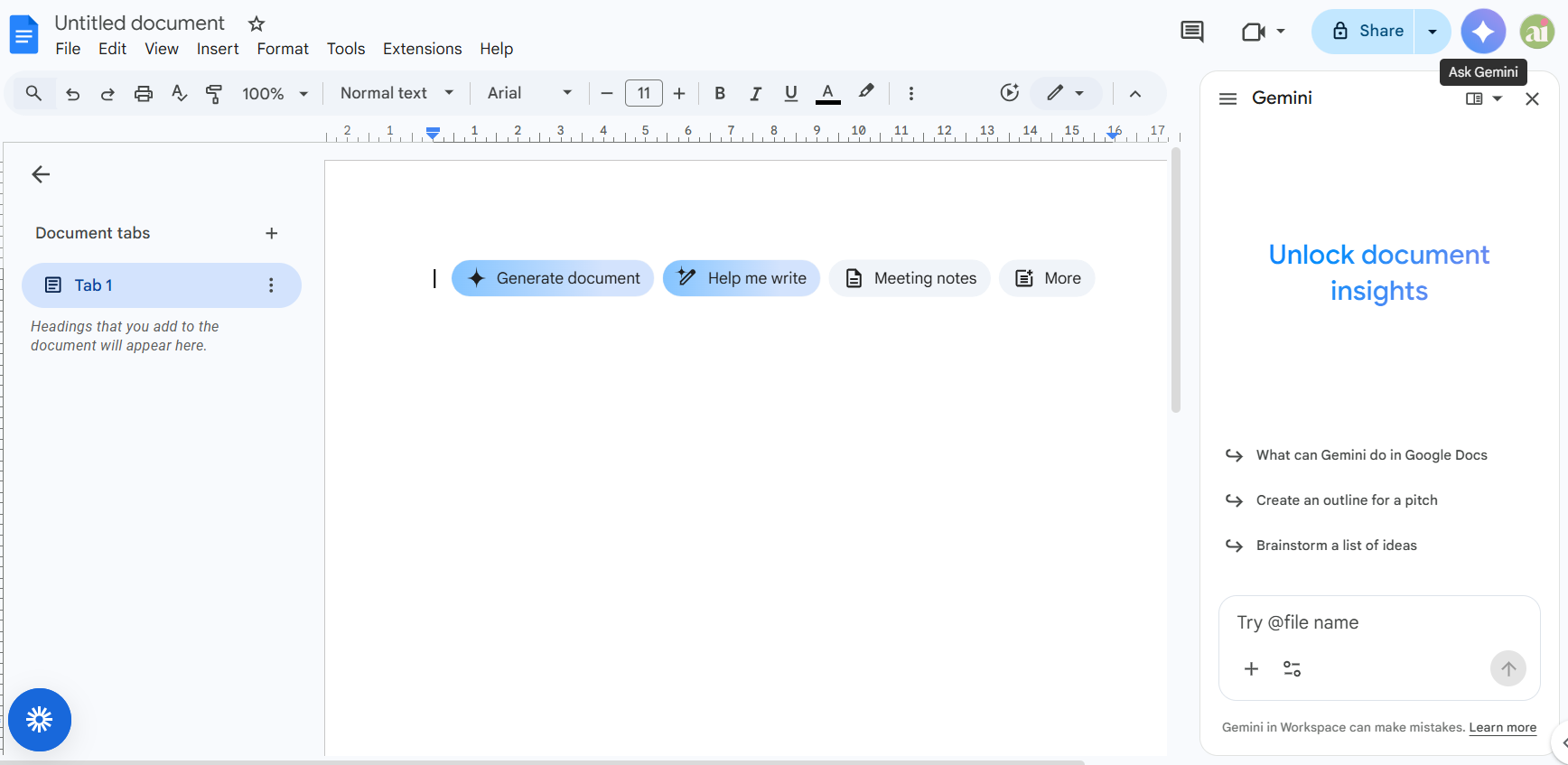The image size is (1568, 765).
Task: Open the Arial font dropdown
Action: [529, 93]
